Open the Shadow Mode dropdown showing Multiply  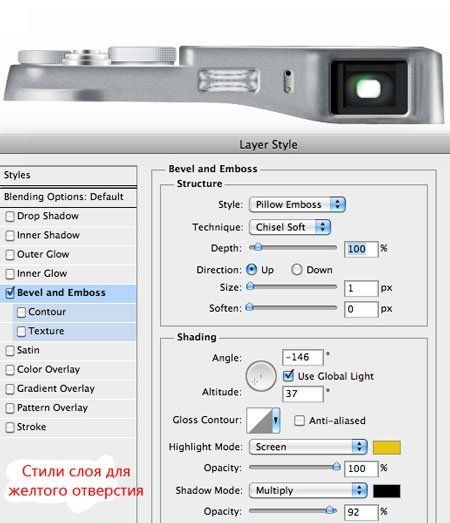[308, 491]
